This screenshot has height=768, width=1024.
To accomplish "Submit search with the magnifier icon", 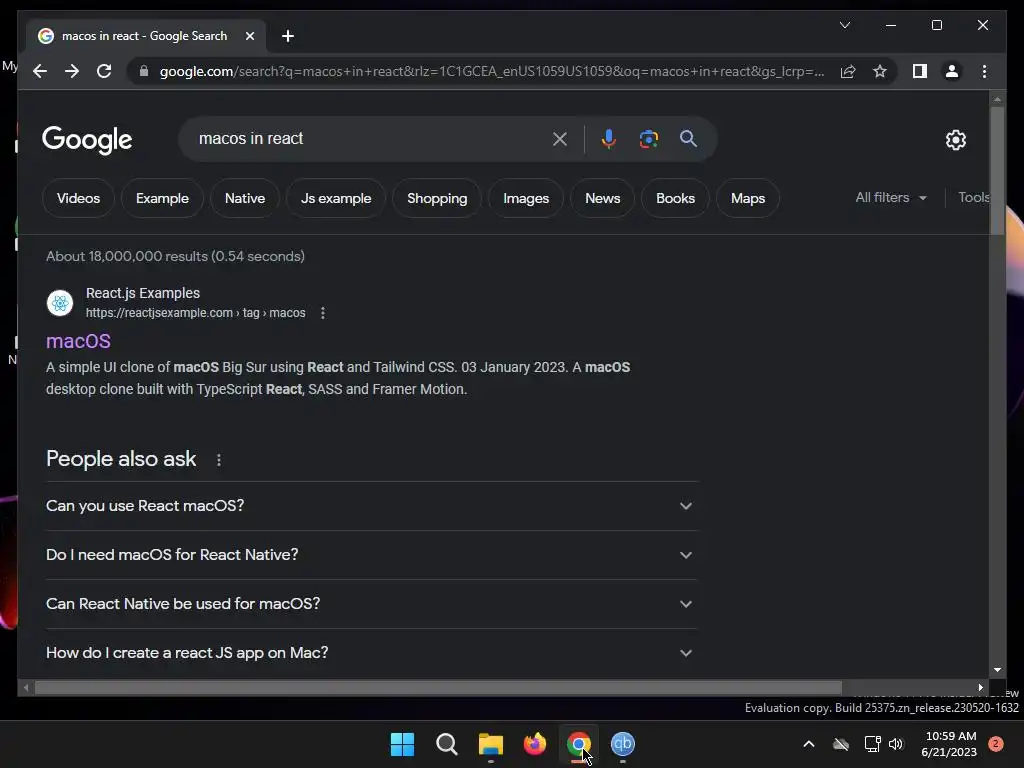I will (688, 138).
